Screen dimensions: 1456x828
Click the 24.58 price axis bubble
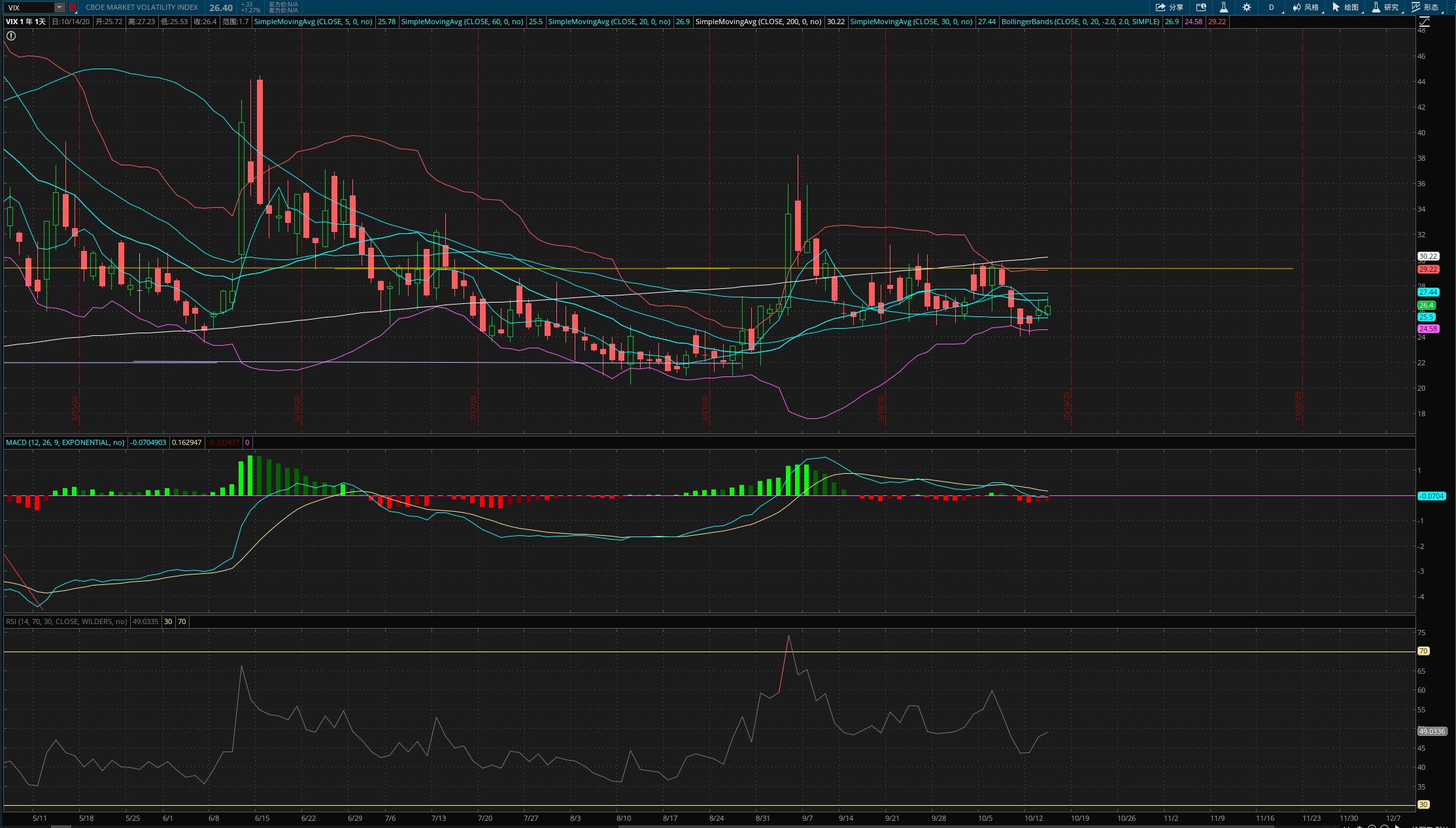click(x=1428, y=329)
